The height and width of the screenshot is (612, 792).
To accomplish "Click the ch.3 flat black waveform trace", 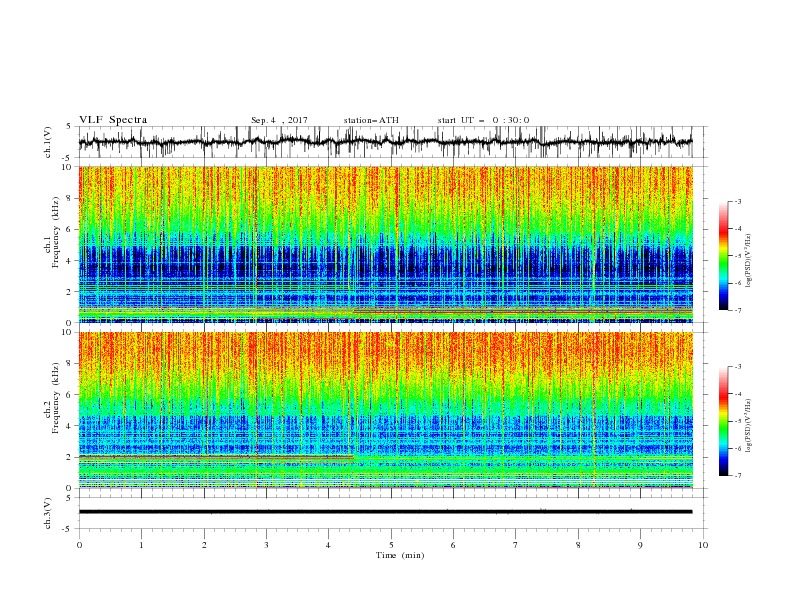I will [385, 512].
